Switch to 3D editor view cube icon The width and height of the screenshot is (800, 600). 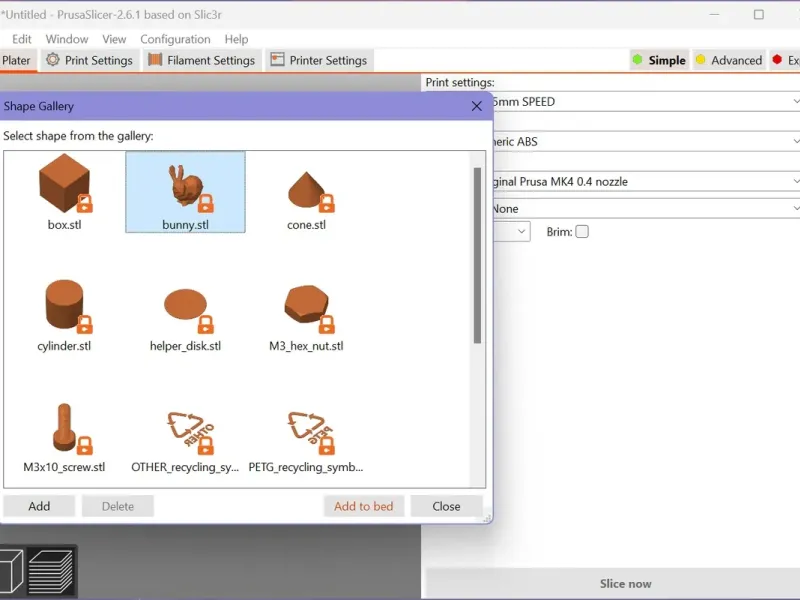(x=11, y=570)
